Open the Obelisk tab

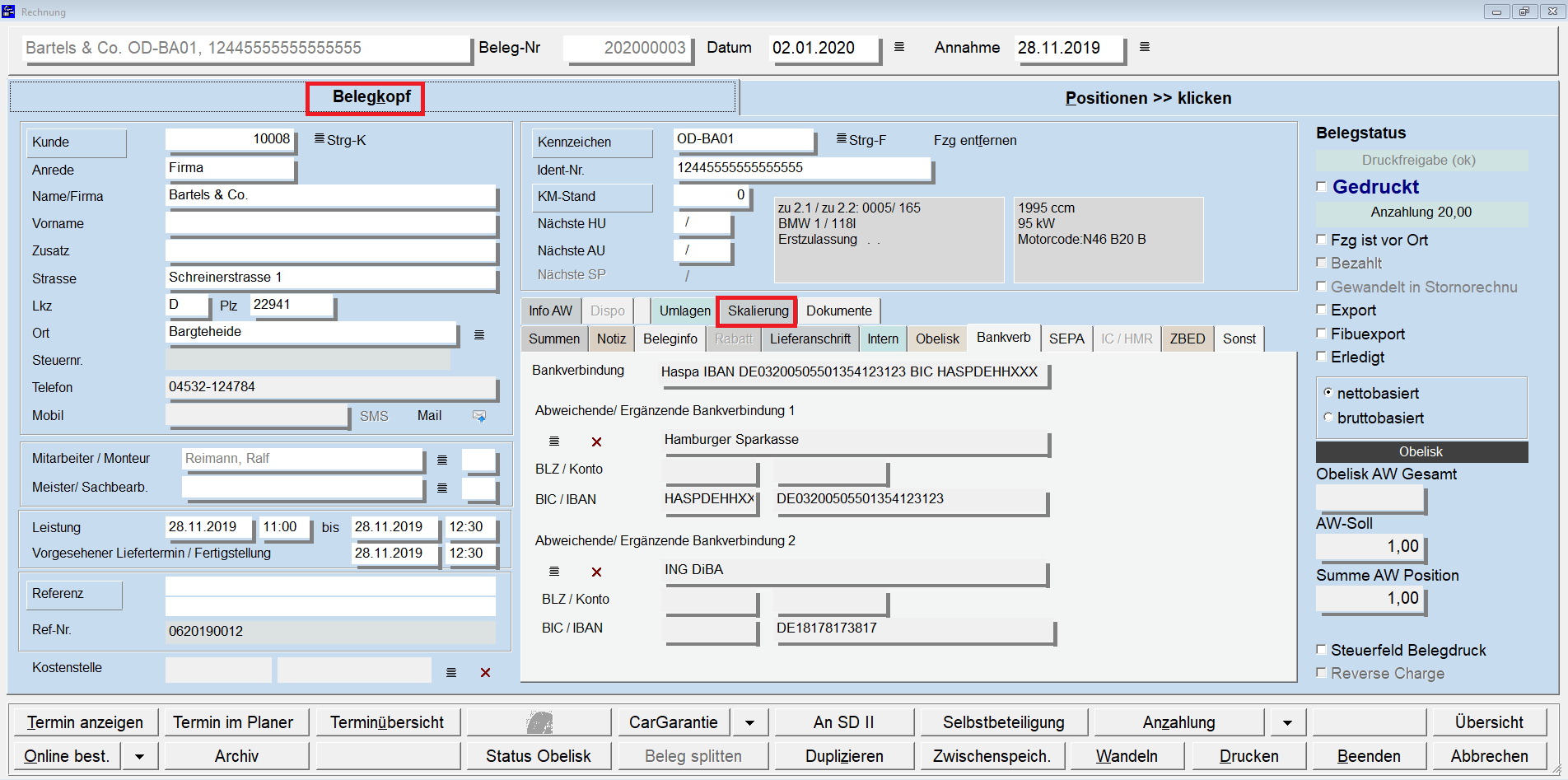pyautogui.click(x=937, y=339)
